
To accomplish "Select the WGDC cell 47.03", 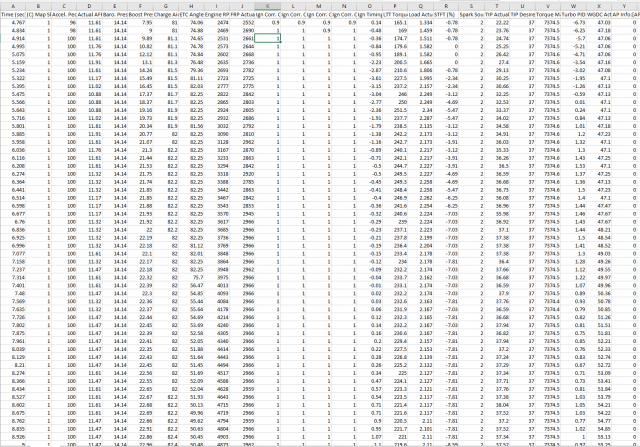I will [x=598, y=22].
